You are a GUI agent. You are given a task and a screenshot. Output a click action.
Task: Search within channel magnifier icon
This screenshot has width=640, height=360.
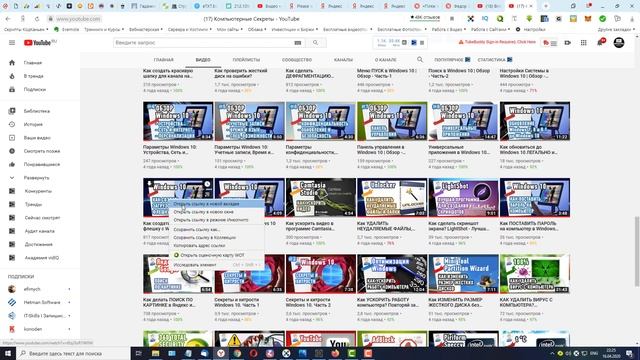pos(420,60)
